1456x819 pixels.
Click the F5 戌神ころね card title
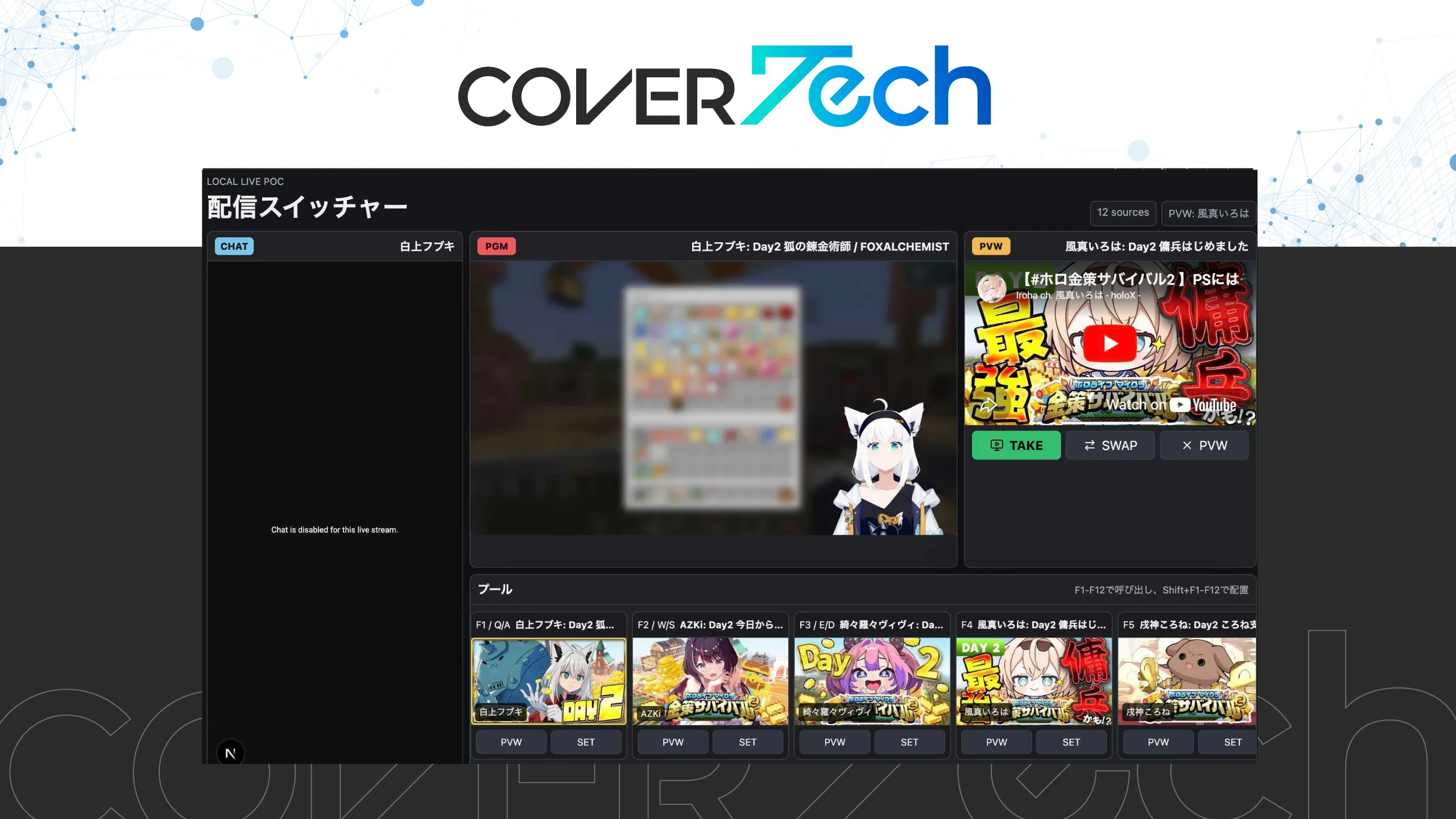(1190, 624)
